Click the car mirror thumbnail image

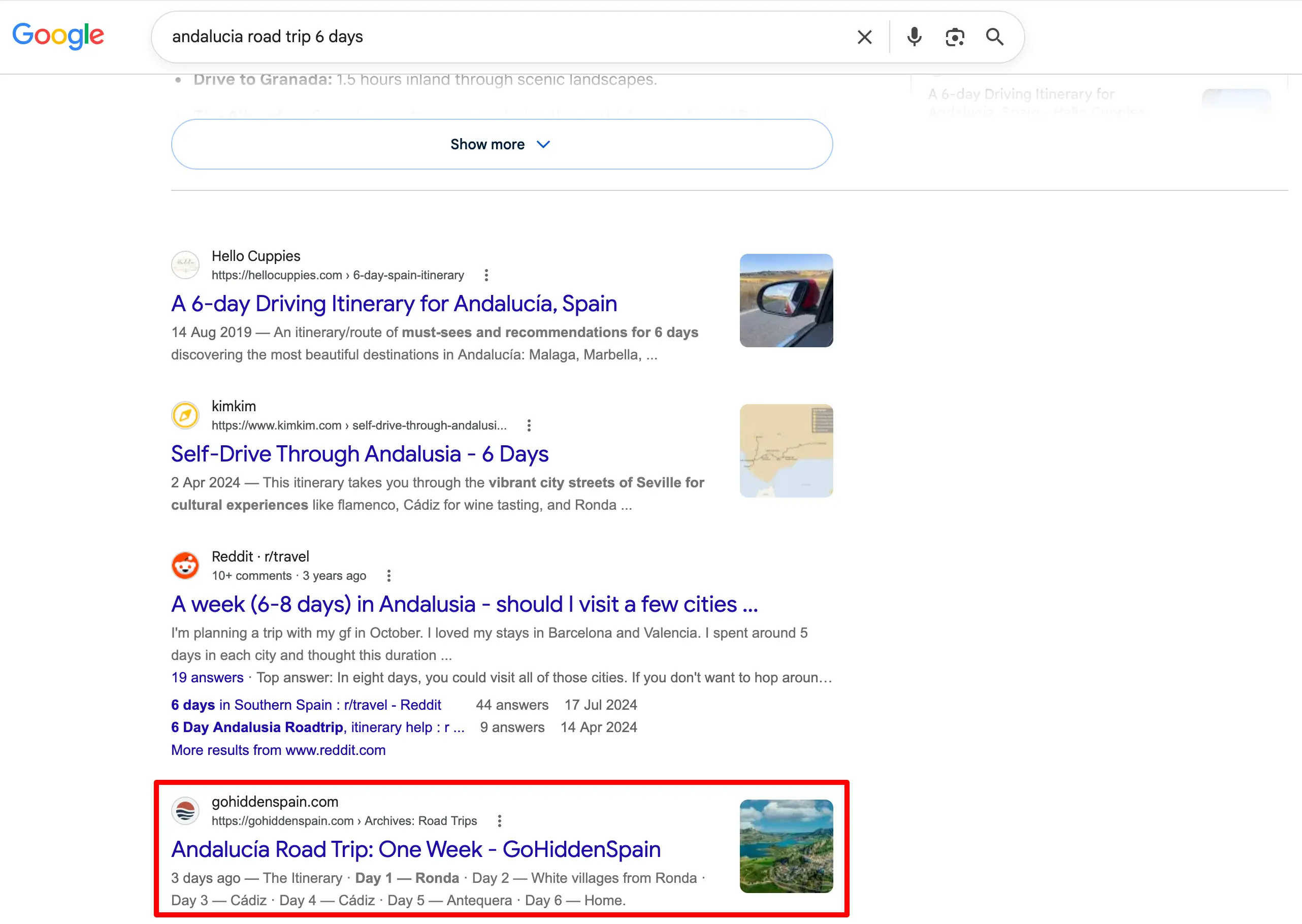[x=786, y=301]
